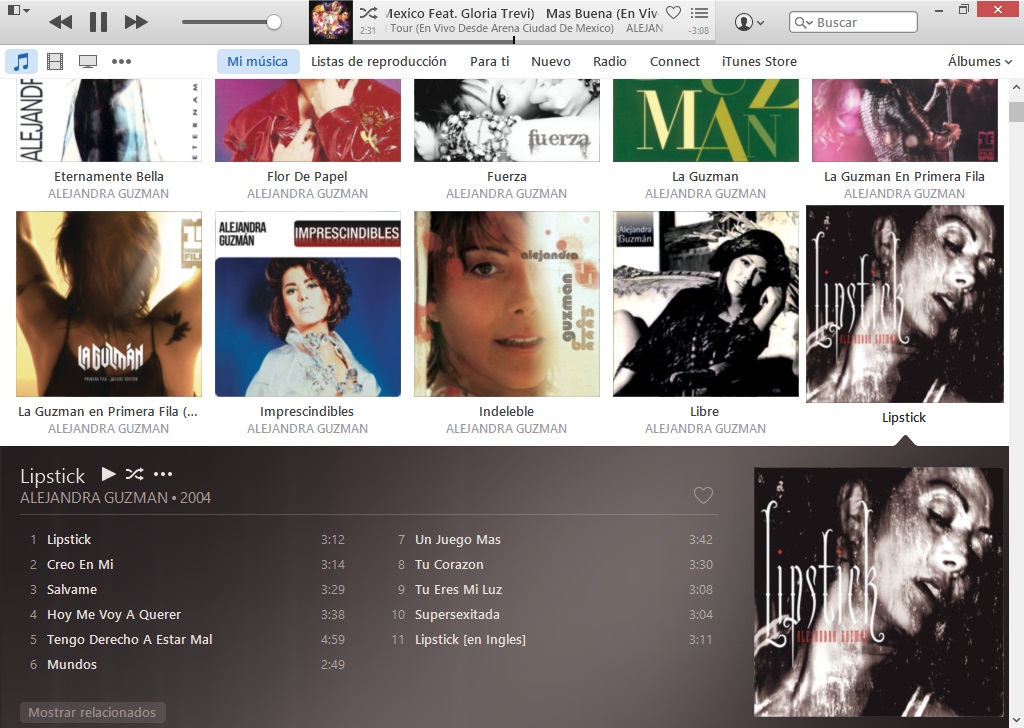Click the scrollbar up arrow
The width and height of the screenshot is (1024, 728).
pyautogui.click(x=1016, y=87)
